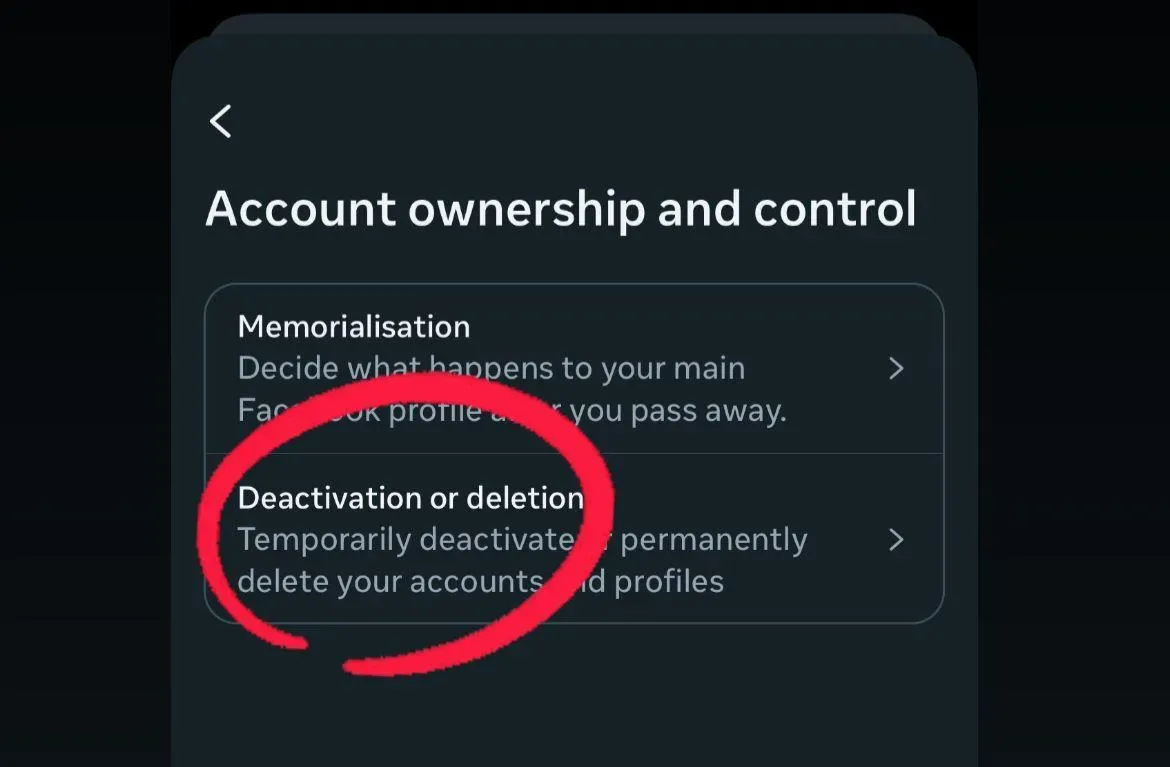Click the word 'permanently' in the description
The width and height of the screenshot is (1170, 767).
tap(714, 540)
